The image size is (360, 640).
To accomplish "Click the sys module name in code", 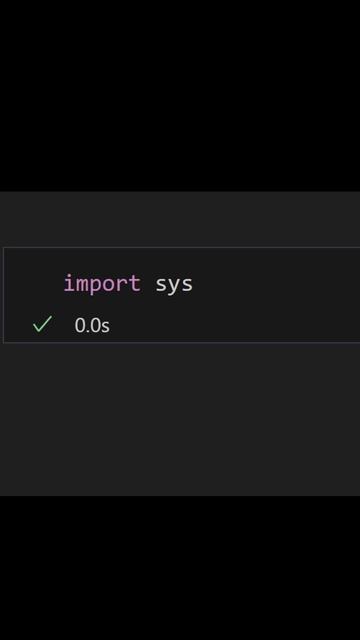I will [174, 285].
